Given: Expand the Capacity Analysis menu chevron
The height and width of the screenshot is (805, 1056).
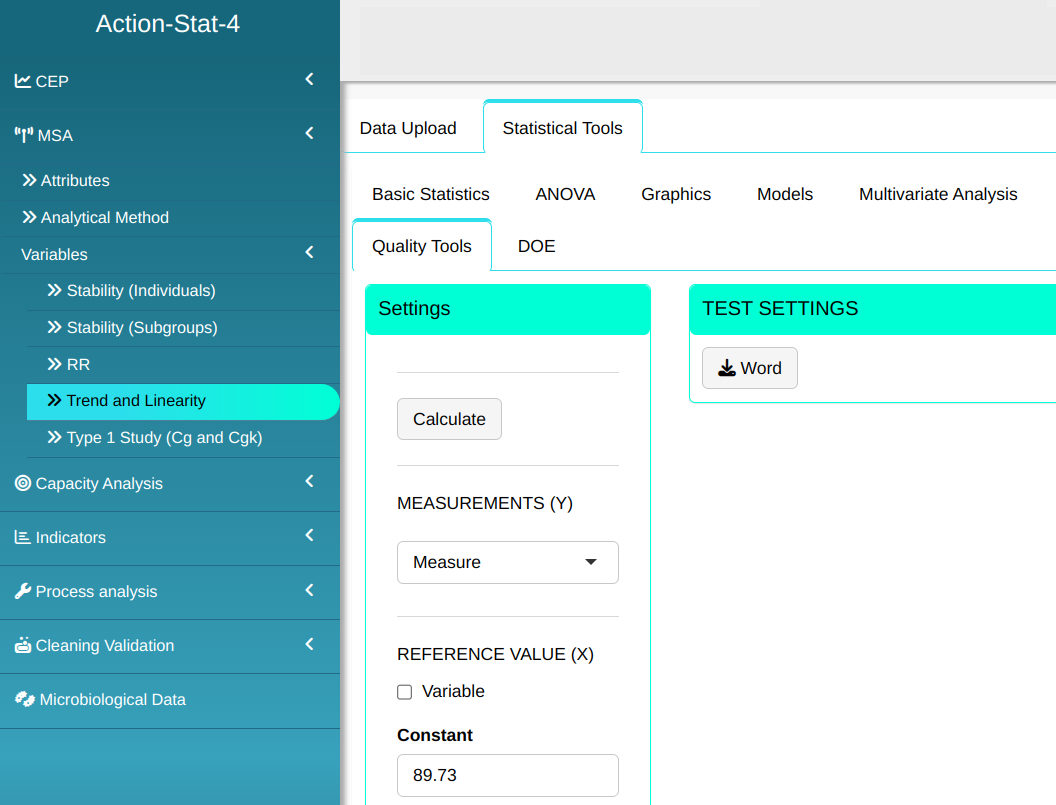Looking at the screenshot, I should point(309,482).
